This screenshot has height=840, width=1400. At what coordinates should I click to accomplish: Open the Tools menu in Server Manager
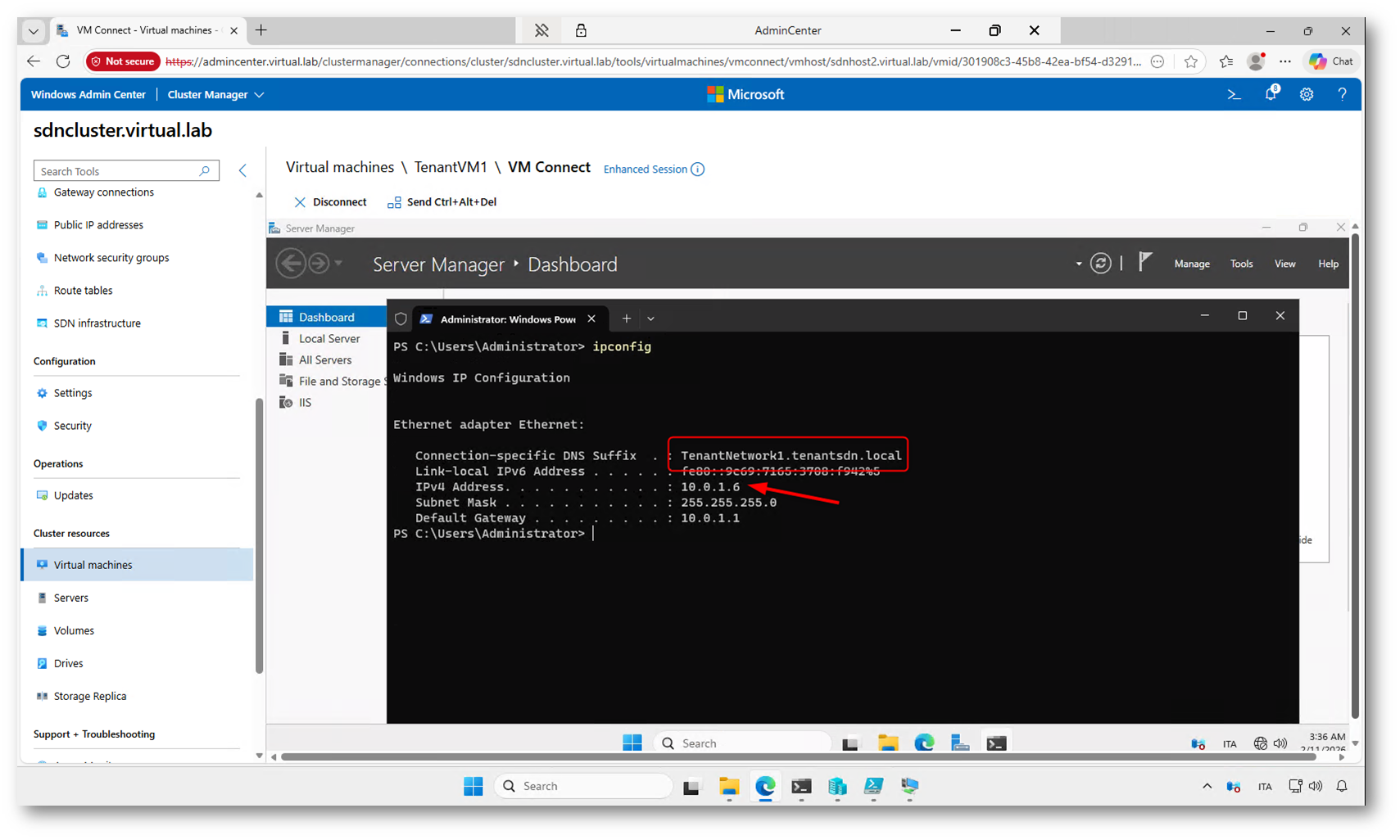tap(1241, 264)
